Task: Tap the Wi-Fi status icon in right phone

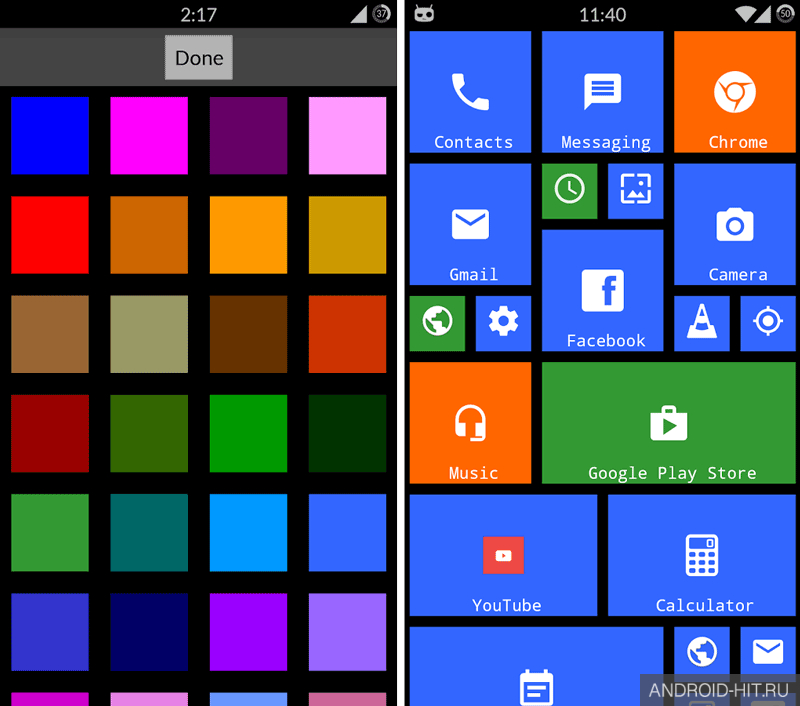Action: pos(745,14)
